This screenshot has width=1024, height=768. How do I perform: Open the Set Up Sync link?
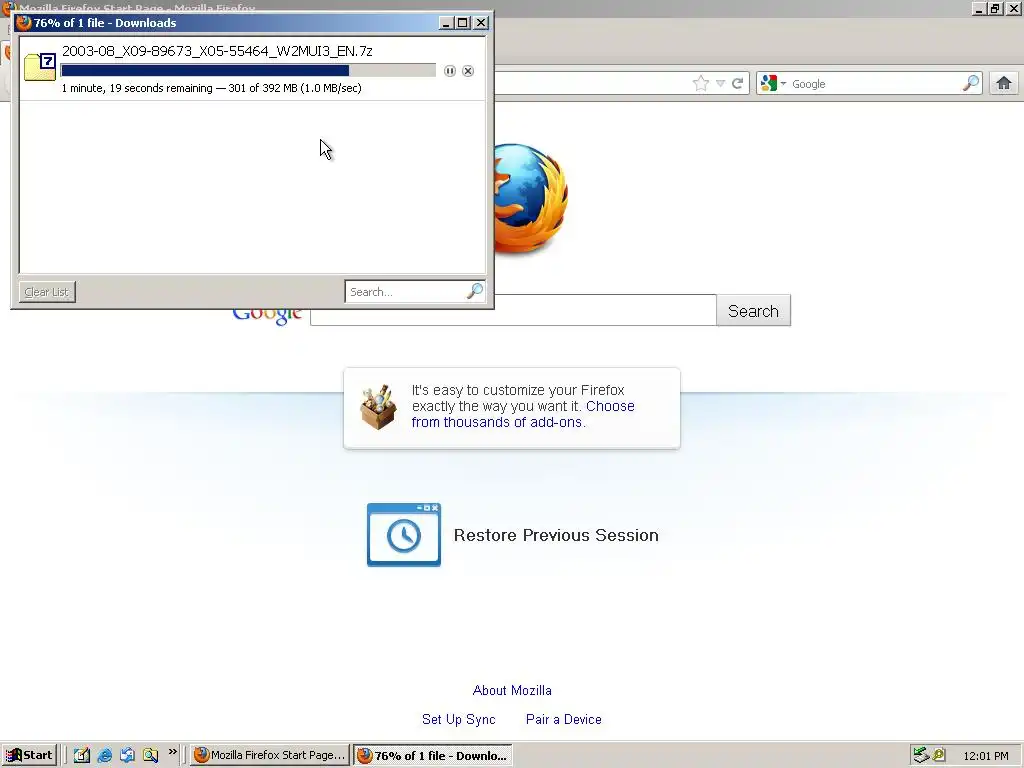(x=458, y=719)
